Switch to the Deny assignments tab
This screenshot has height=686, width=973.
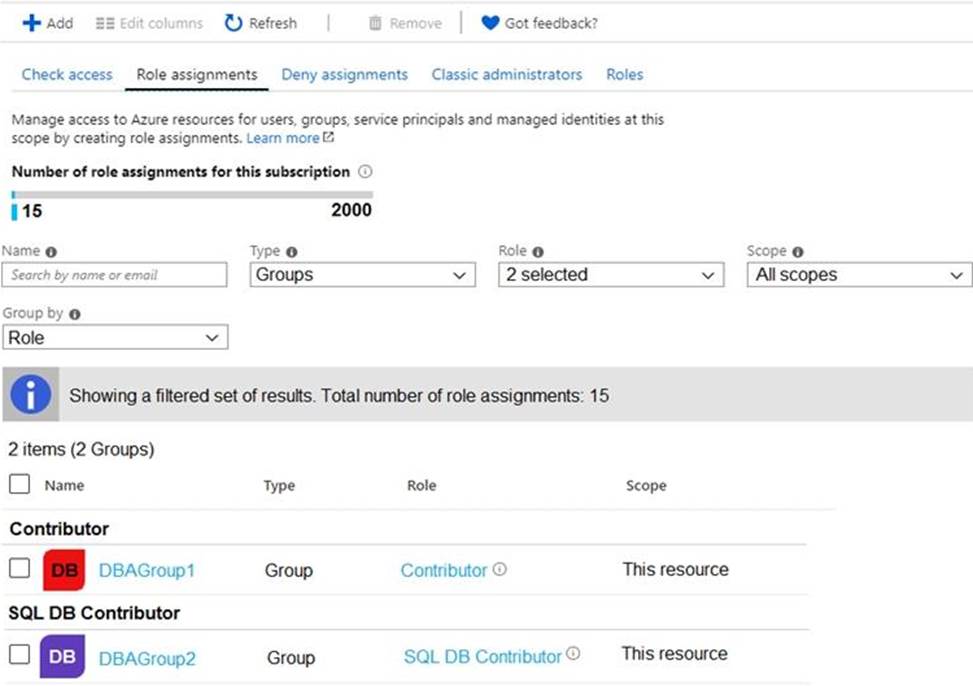344,75
